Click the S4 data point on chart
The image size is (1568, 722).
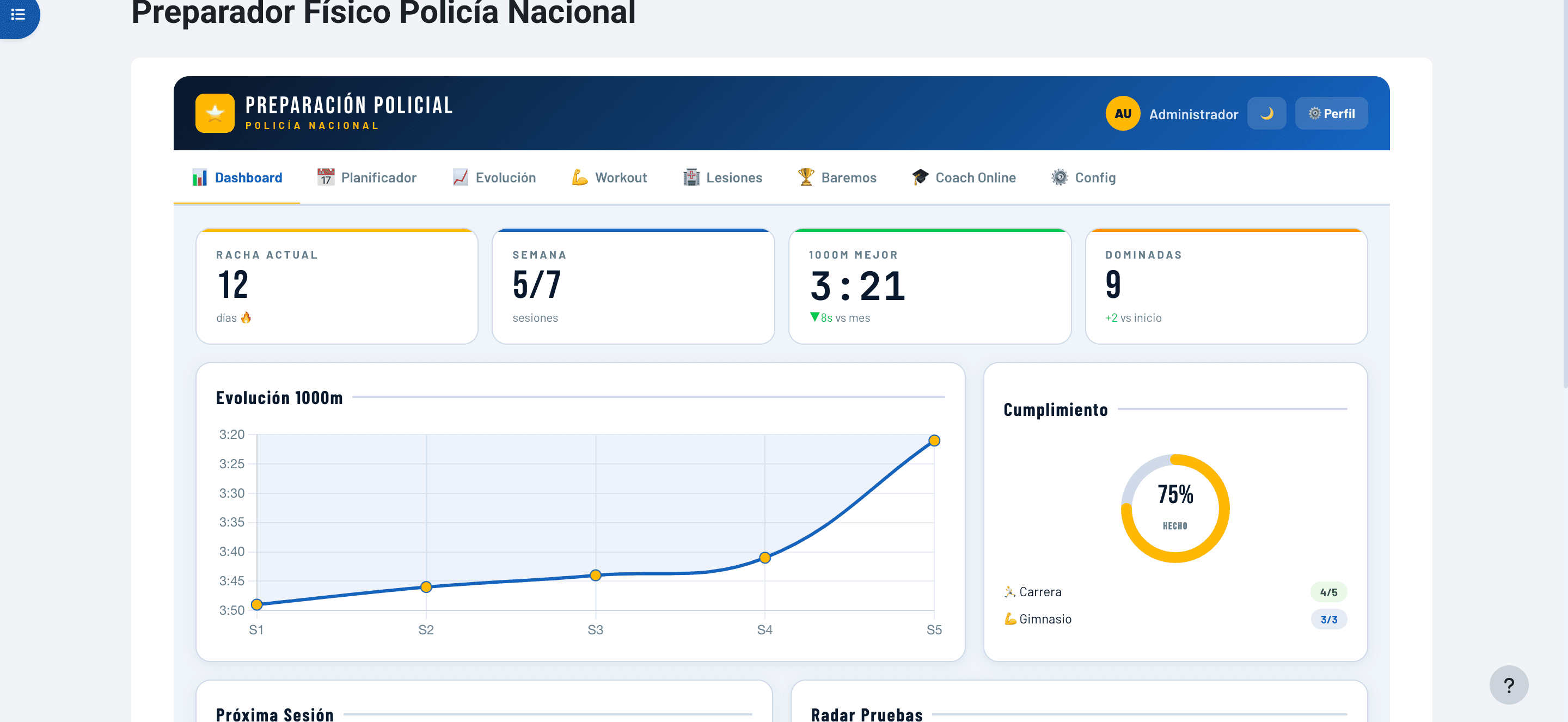[765, 558]
